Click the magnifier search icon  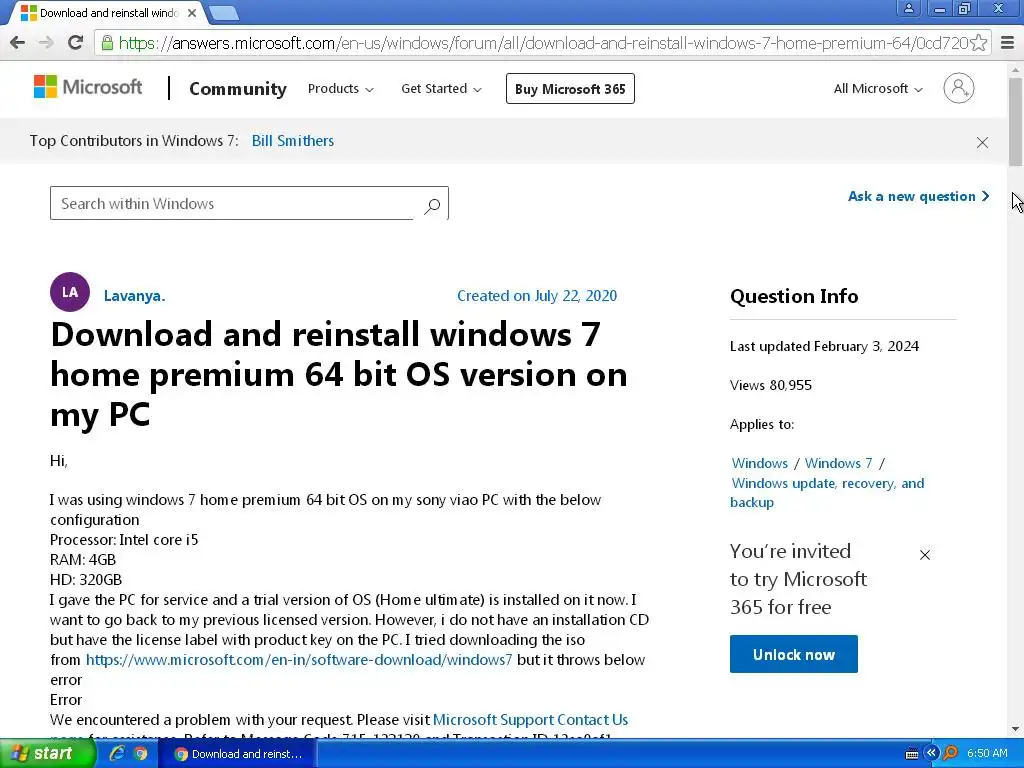pos(432,206)
